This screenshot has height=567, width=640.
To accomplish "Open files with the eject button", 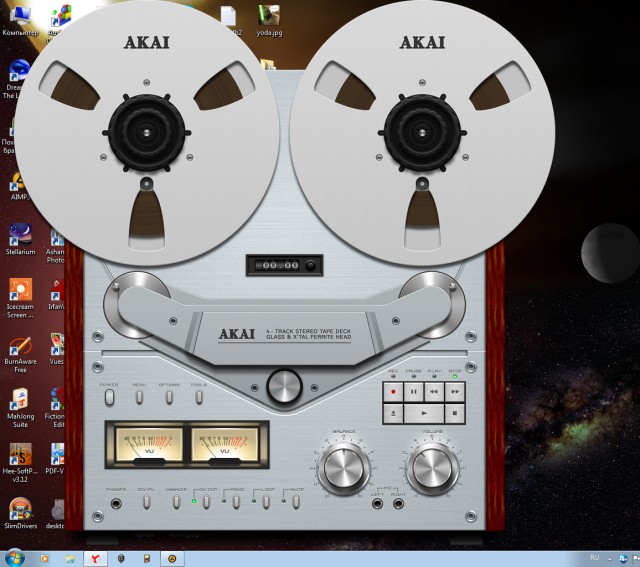I will 393,414.
